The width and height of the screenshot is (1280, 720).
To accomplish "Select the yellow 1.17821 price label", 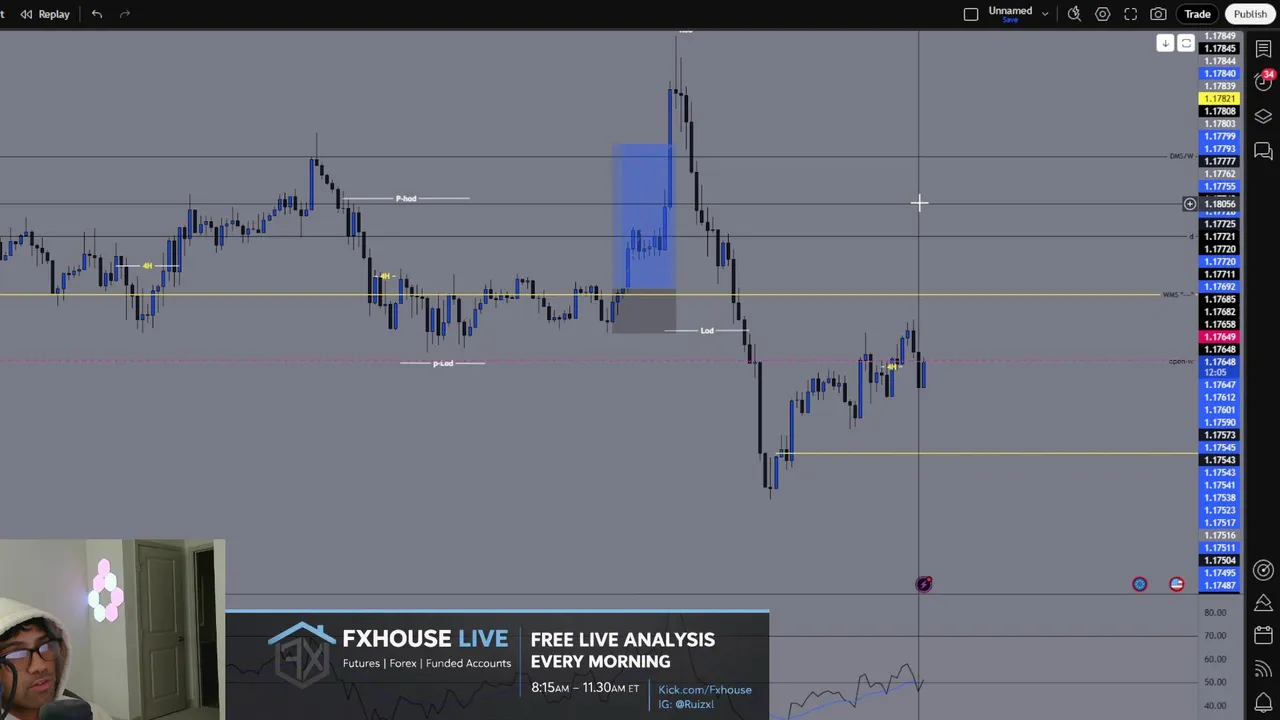I will [x=1219, y=99].
